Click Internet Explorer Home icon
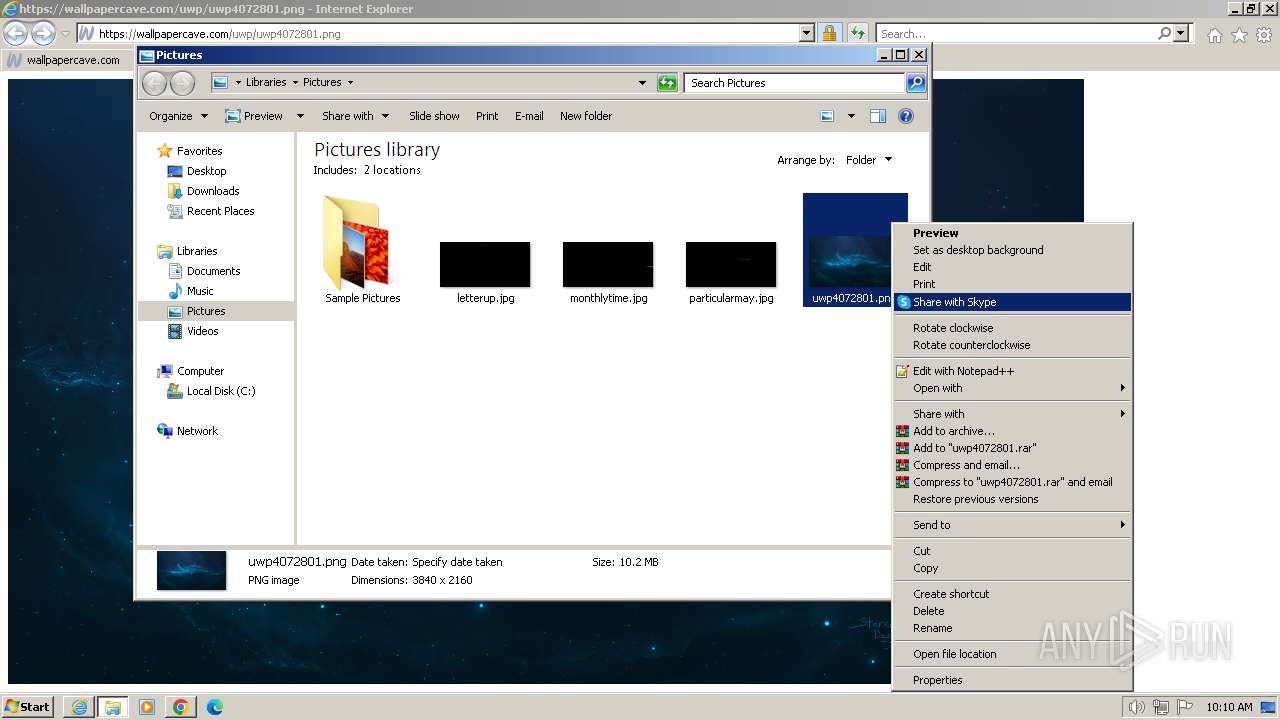This screenshot has height=720, width=1280. click(1214, 35)
